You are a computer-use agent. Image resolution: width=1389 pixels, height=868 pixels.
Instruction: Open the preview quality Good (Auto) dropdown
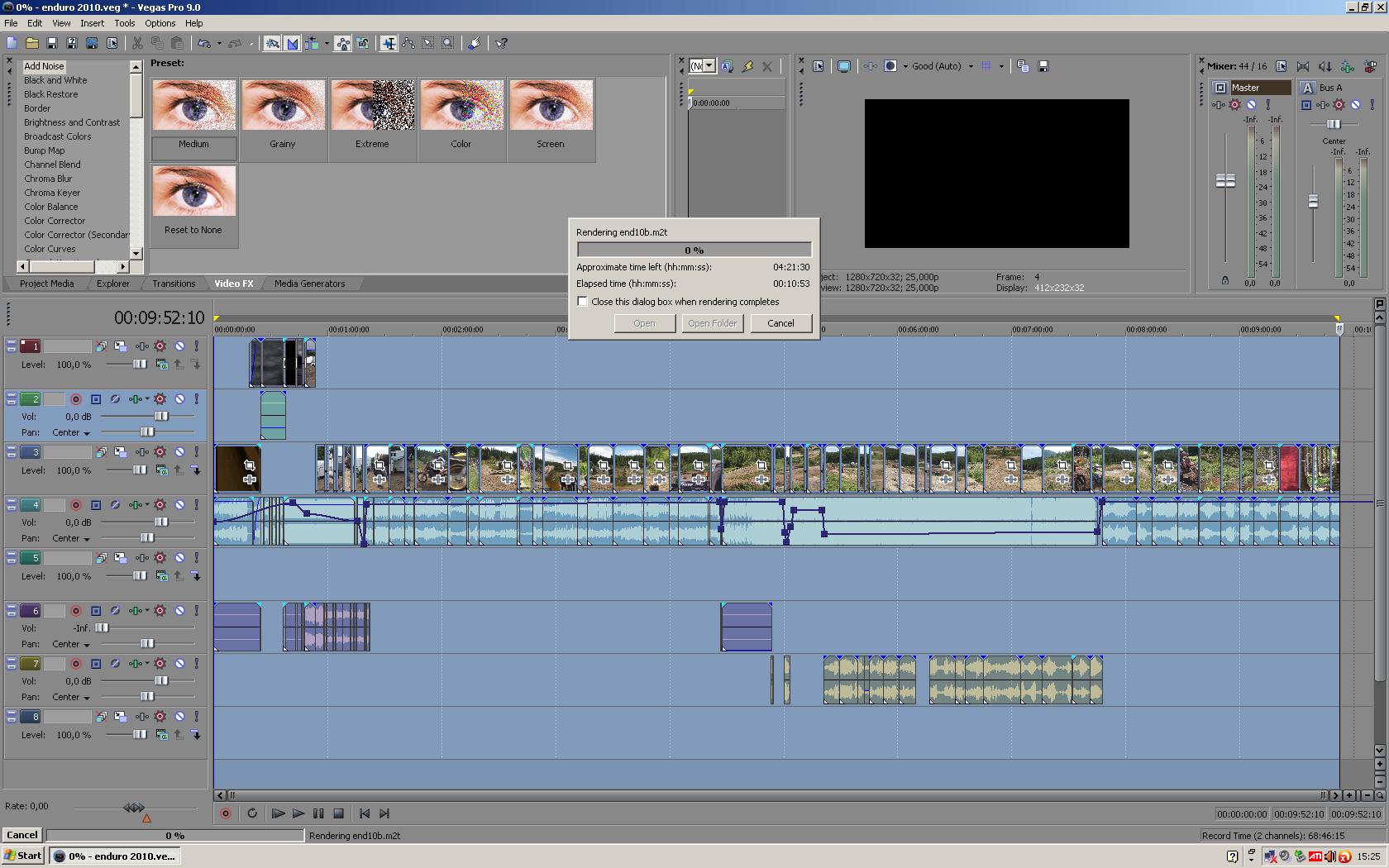[971, 66]
